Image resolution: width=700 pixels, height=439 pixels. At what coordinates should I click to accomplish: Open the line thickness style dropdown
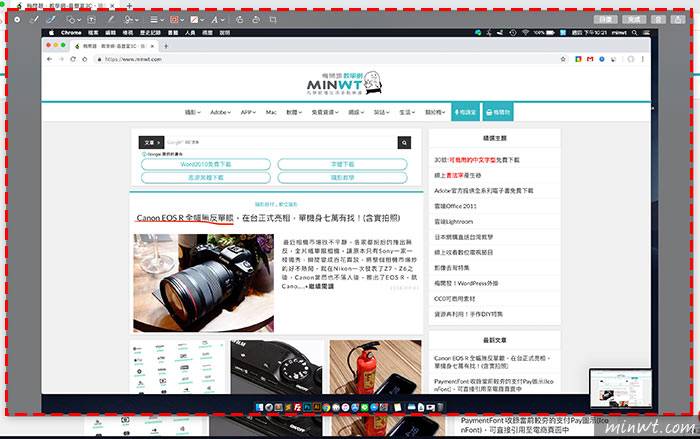(155, 19)
